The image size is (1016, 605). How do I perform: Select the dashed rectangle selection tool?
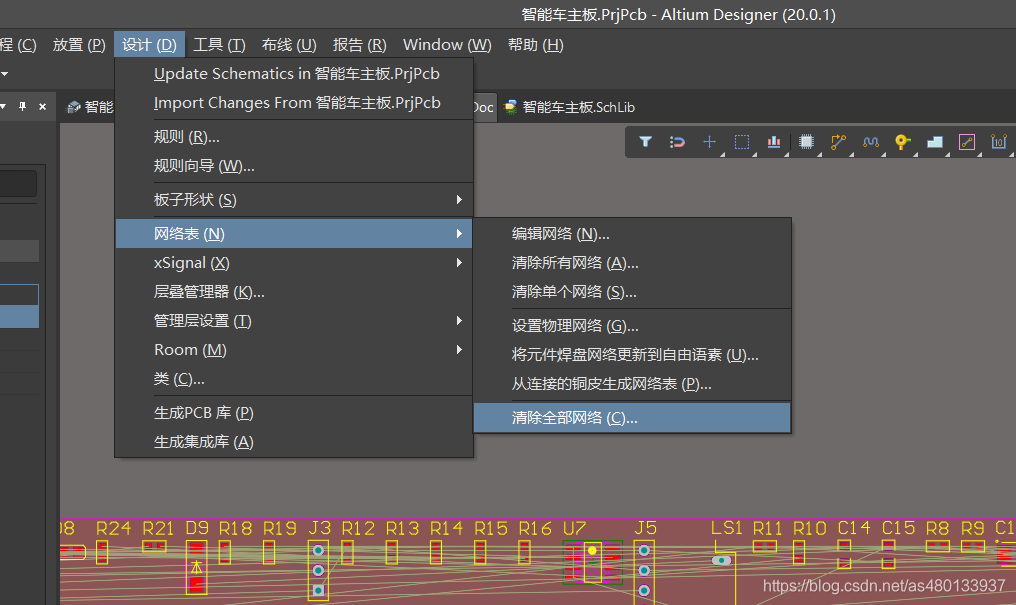(x=741, y=142)
